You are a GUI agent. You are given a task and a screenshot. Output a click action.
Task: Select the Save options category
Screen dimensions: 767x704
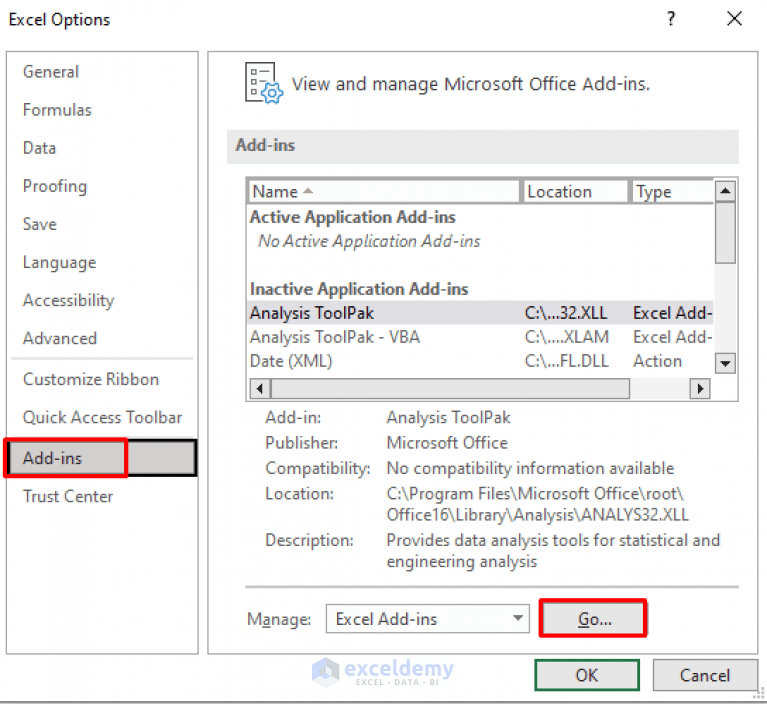40,224
